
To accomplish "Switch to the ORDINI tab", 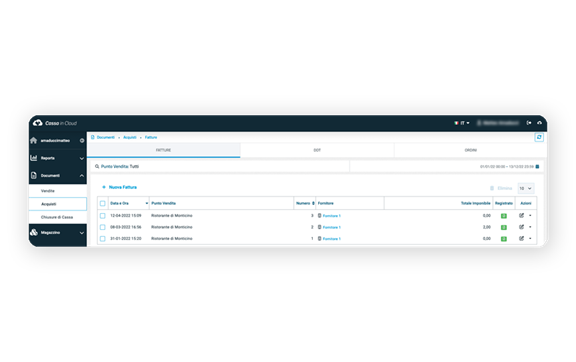I will 470,150.
